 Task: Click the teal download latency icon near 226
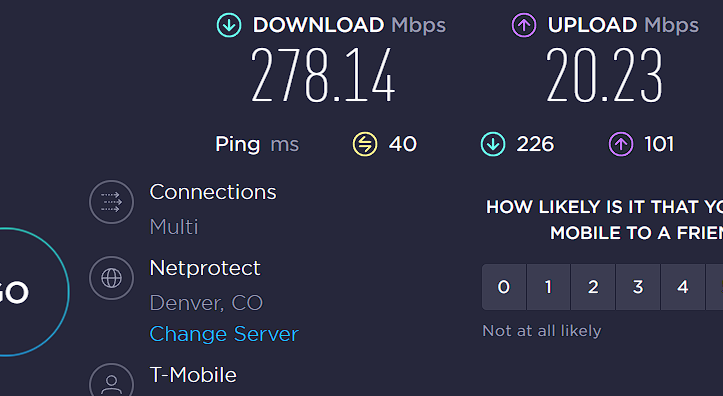[x=493, y=144]
